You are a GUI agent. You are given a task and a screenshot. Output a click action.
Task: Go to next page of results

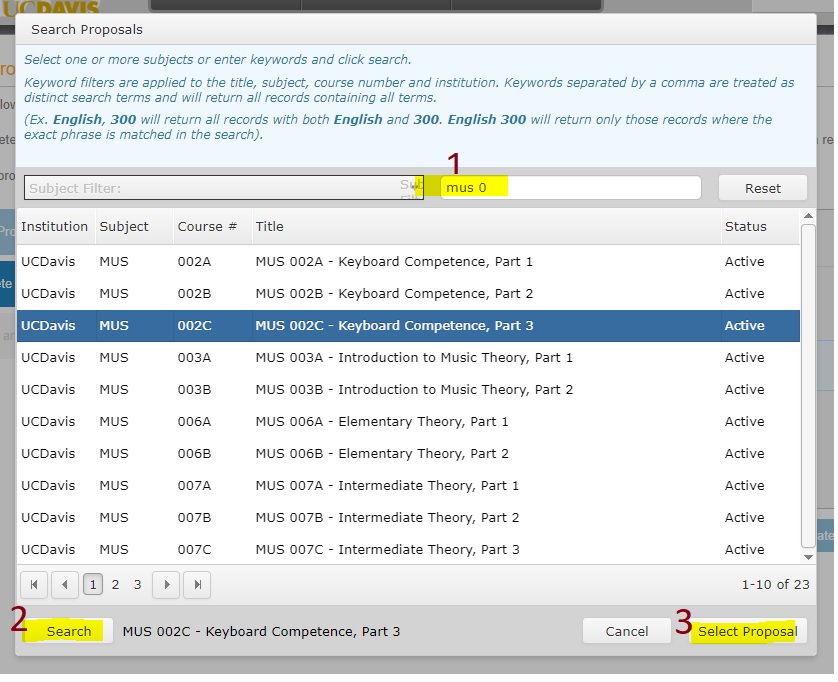tap(167, 587)
